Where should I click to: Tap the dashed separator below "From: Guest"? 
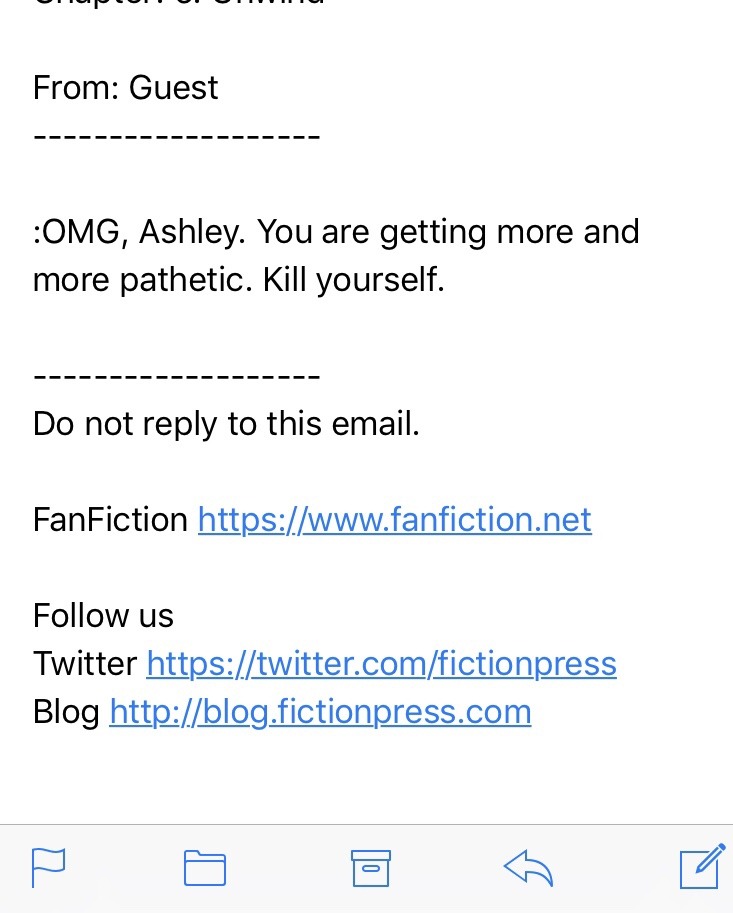176,135
